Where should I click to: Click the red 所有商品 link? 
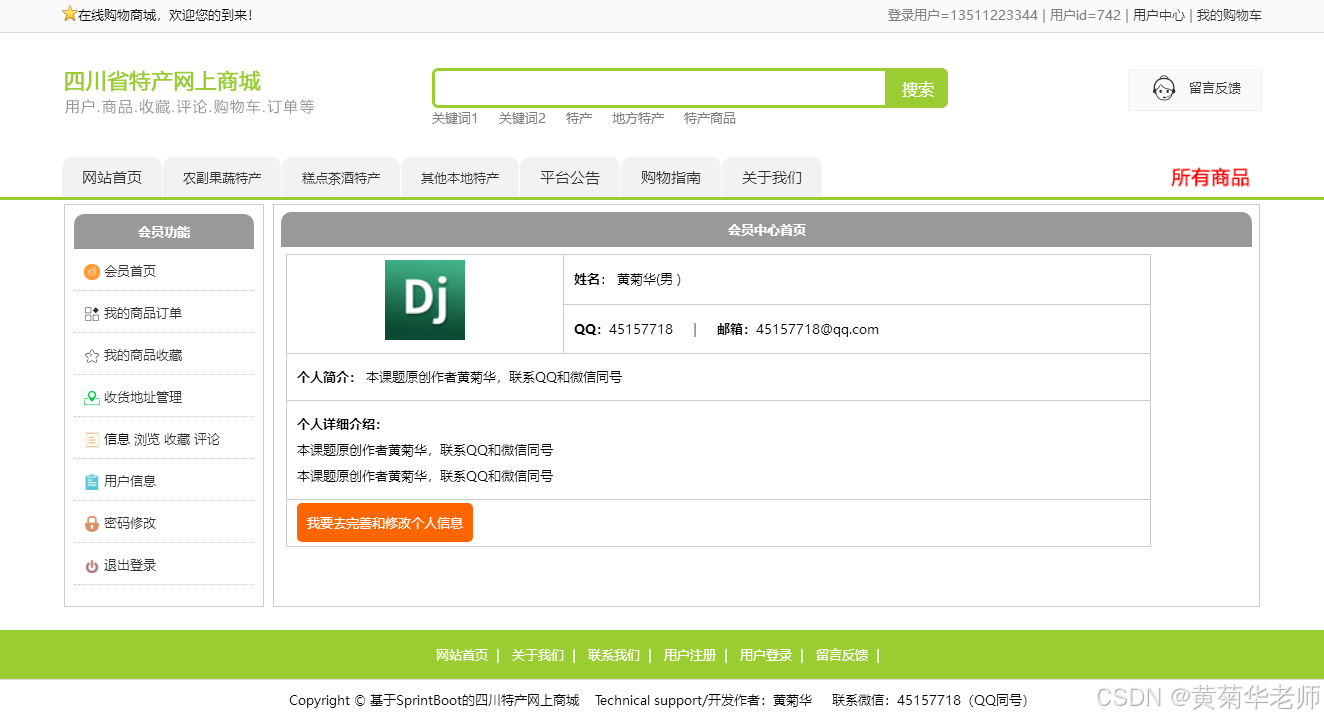pyautogui.click(x=1210, y=178)
